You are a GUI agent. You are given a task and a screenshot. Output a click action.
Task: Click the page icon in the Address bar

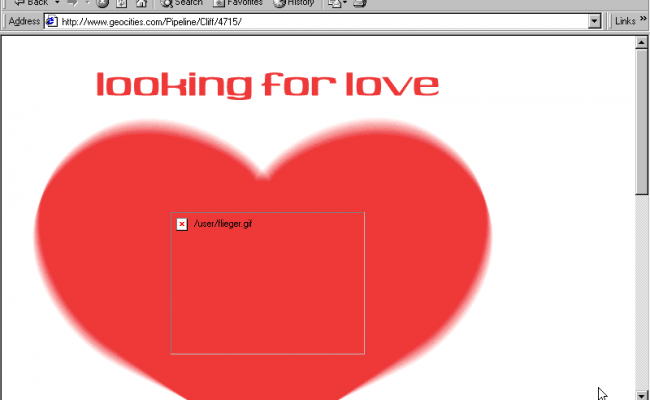pos(51,21)
